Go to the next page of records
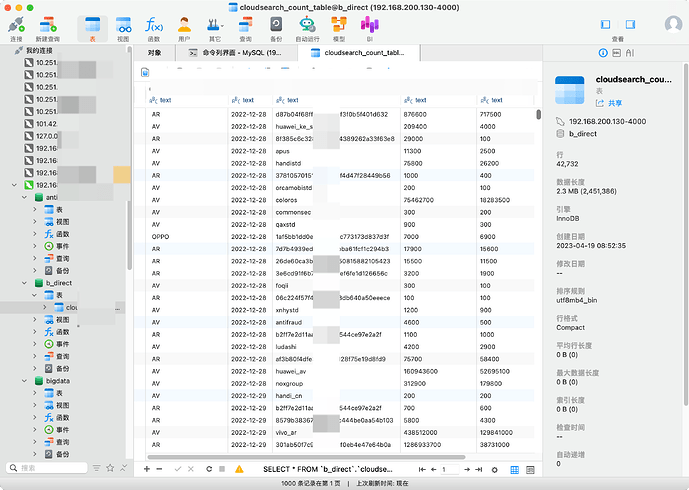Screen dimensions: 689x490 pyautogui.click(x=467, y=470)
